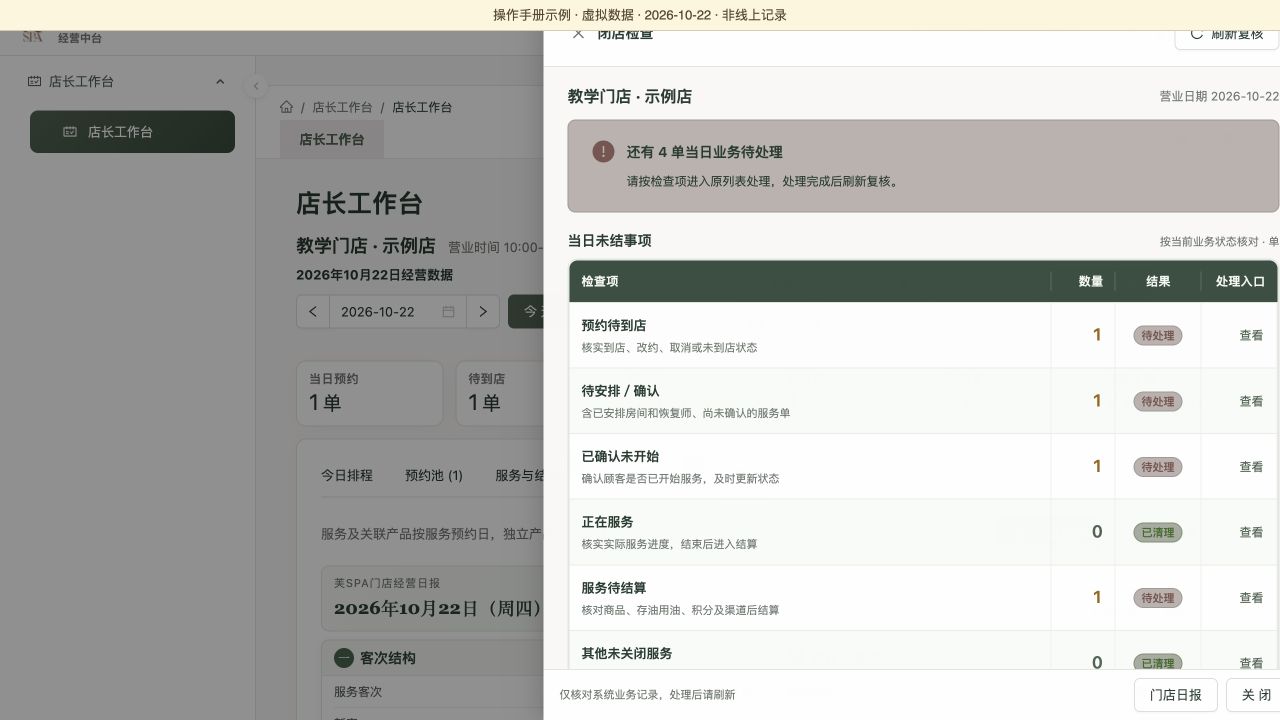Click the 当日预约 1单 stat card
Viewport: 1280px width, 720px height.
click(370, 393)
